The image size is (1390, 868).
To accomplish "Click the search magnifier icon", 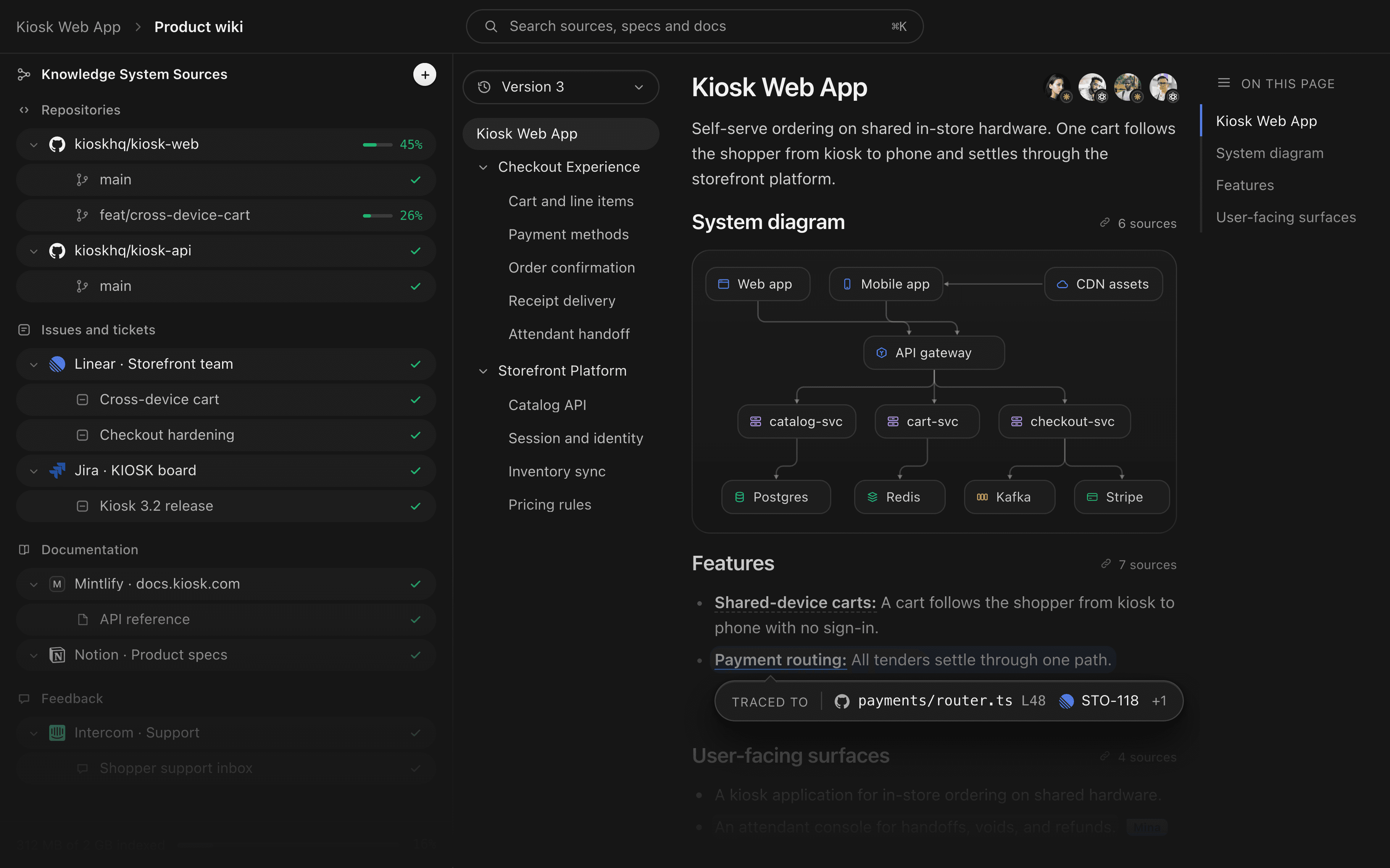I will click(491, 26).
